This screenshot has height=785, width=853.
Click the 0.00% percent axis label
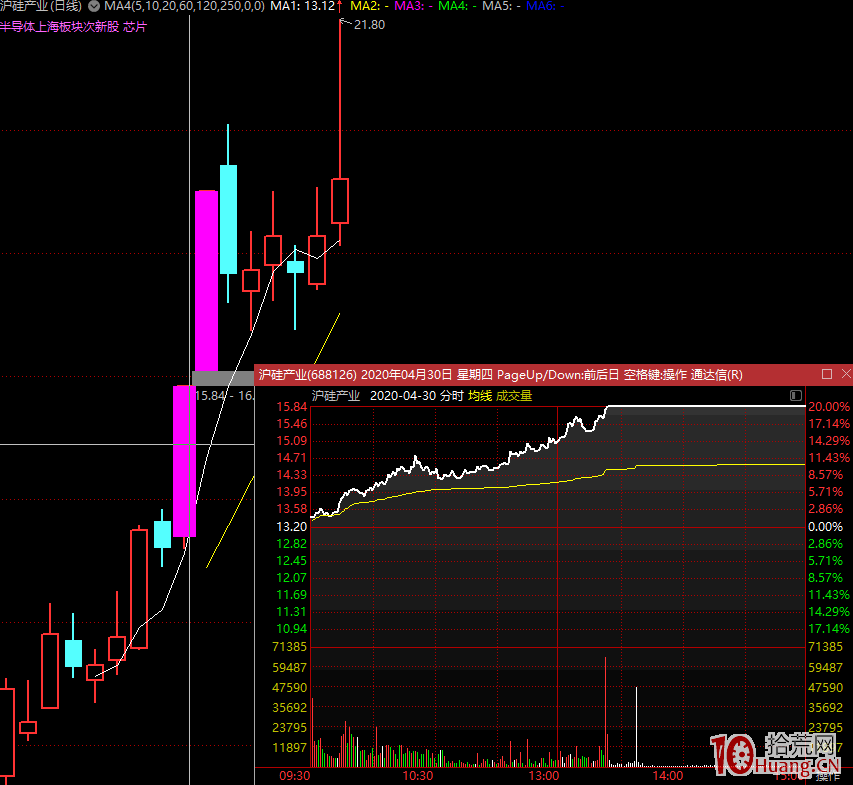click(825, 527)
